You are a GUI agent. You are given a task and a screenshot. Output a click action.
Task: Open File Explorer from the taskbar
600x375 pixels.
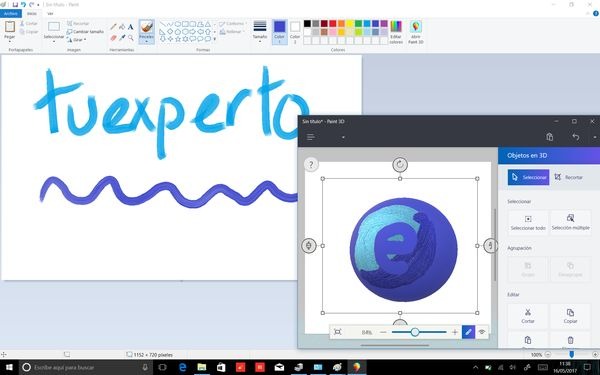tap(202, 367)
